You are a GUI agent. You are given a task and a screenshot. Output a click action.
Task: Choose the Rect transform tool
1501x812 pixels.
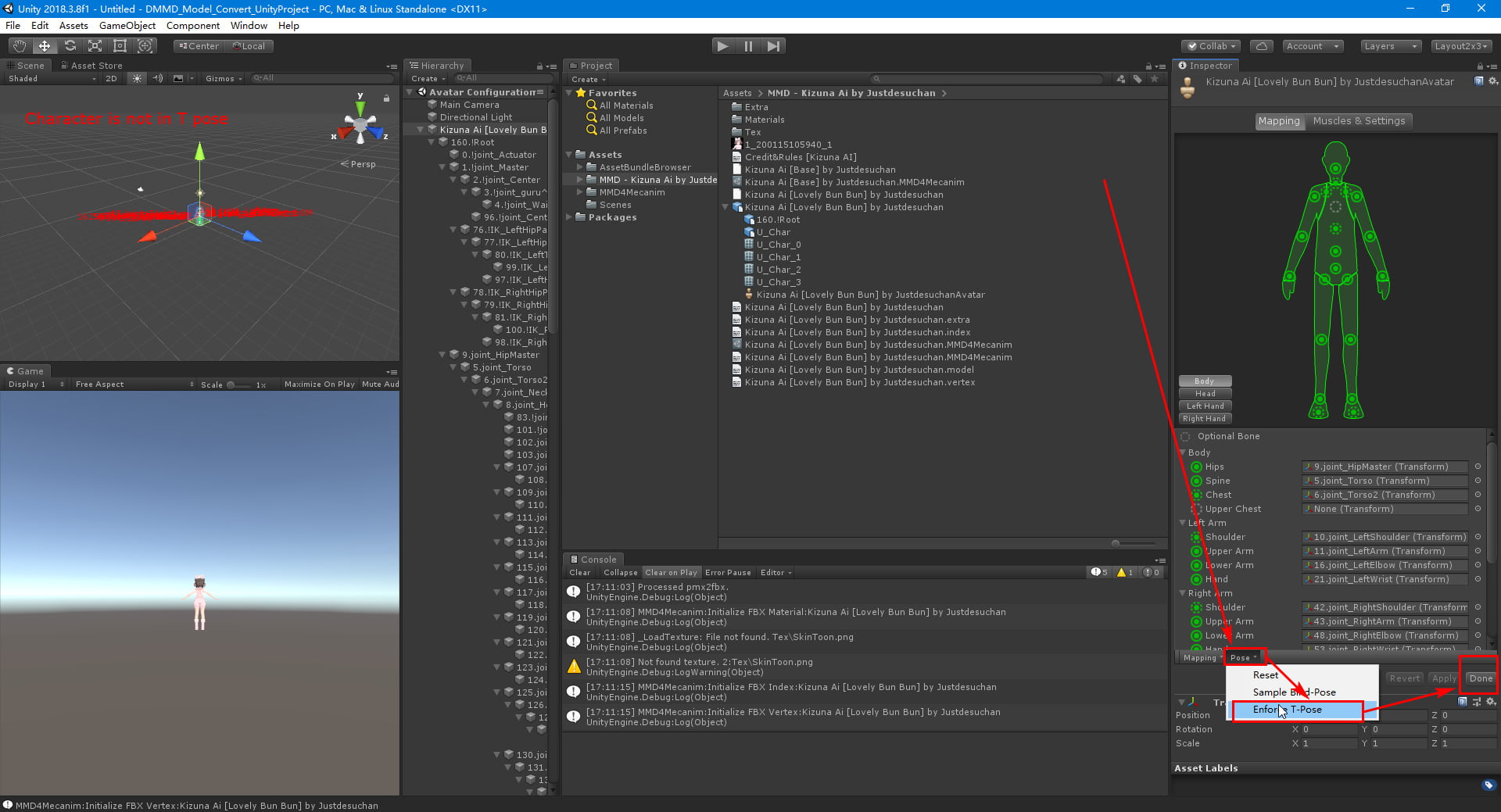[120, 45]
